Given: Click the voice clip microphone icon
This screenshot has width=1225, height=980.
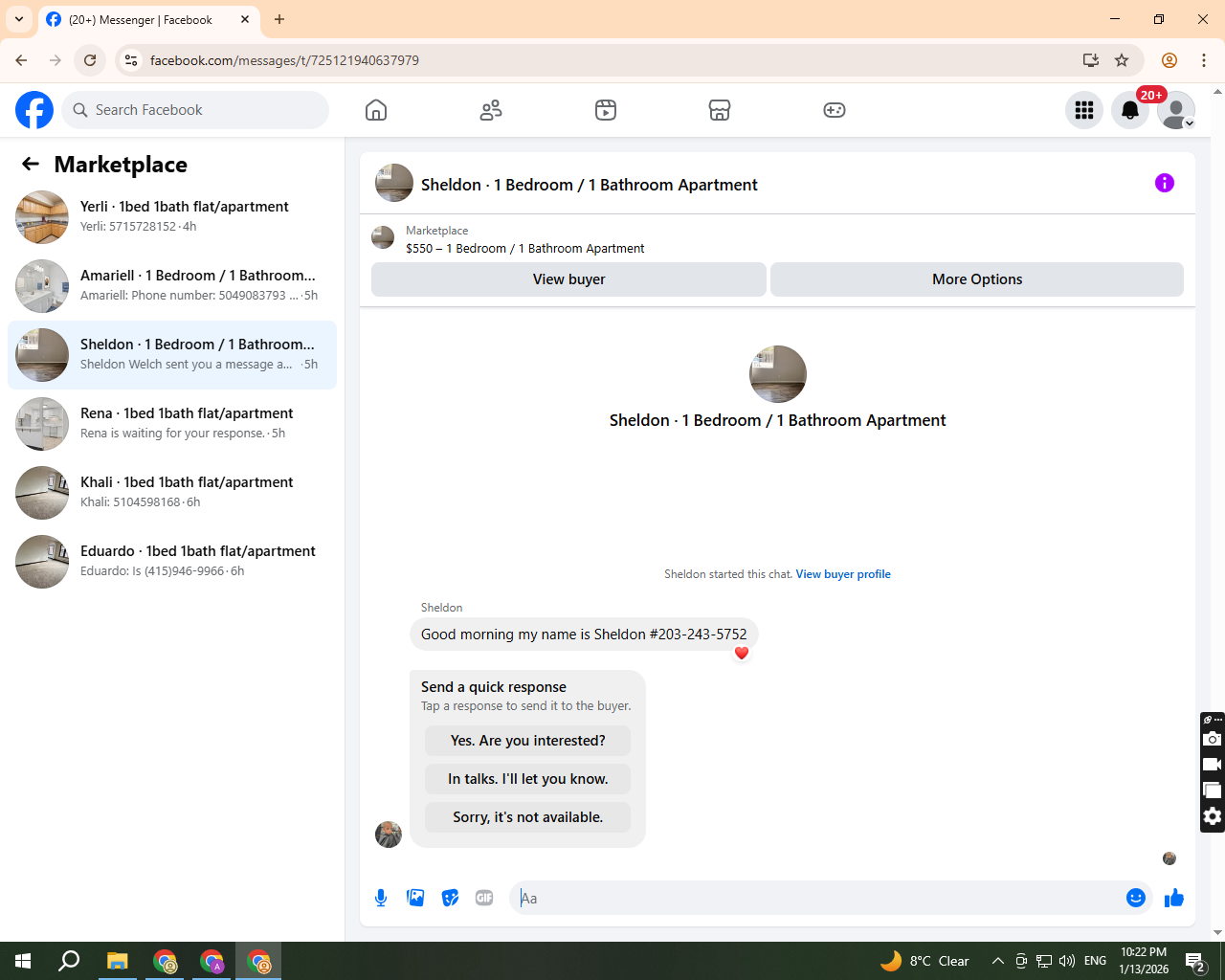Looking at the screenshot, I should click(381, 898).
